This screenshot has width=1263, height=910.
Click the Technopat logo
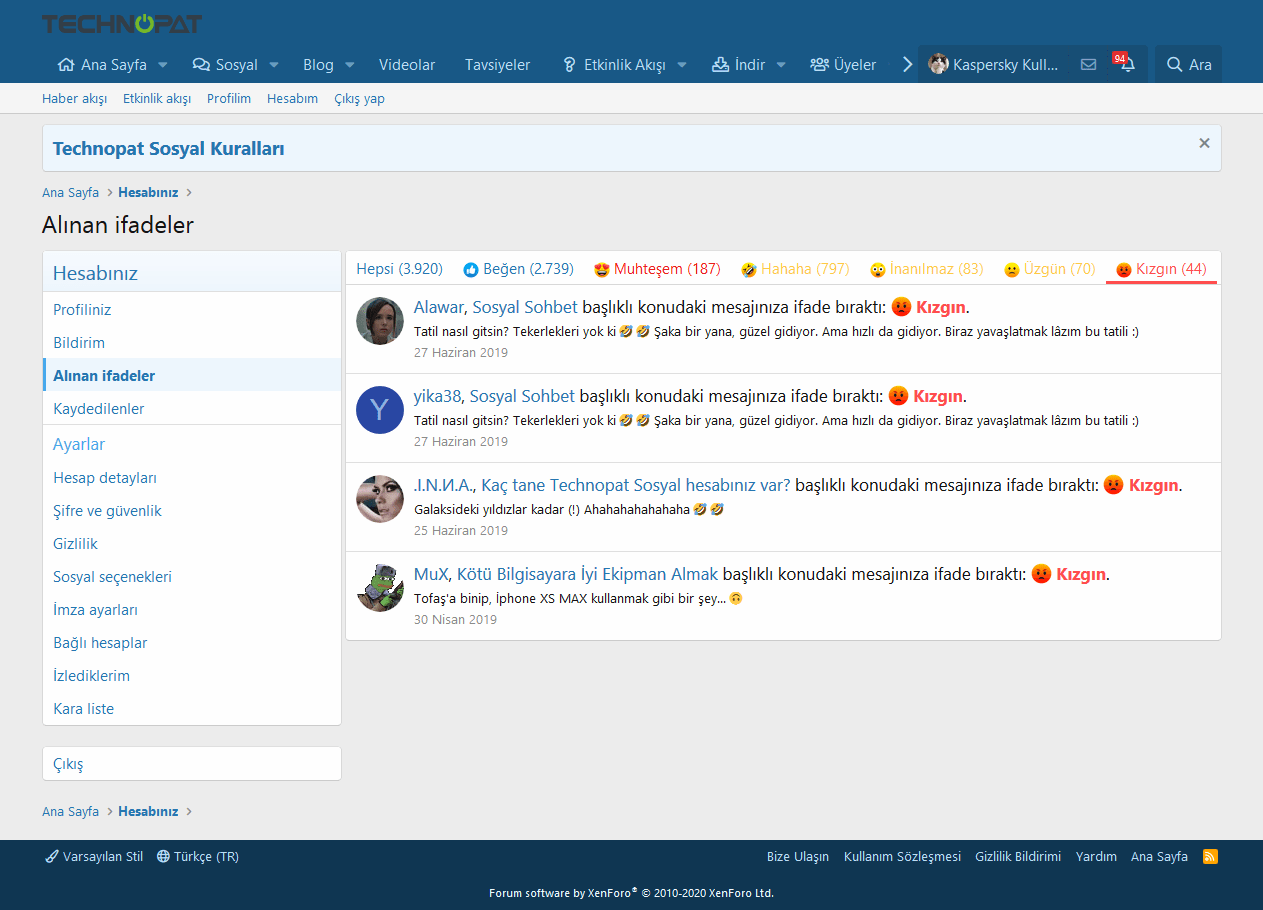point(122,23)
